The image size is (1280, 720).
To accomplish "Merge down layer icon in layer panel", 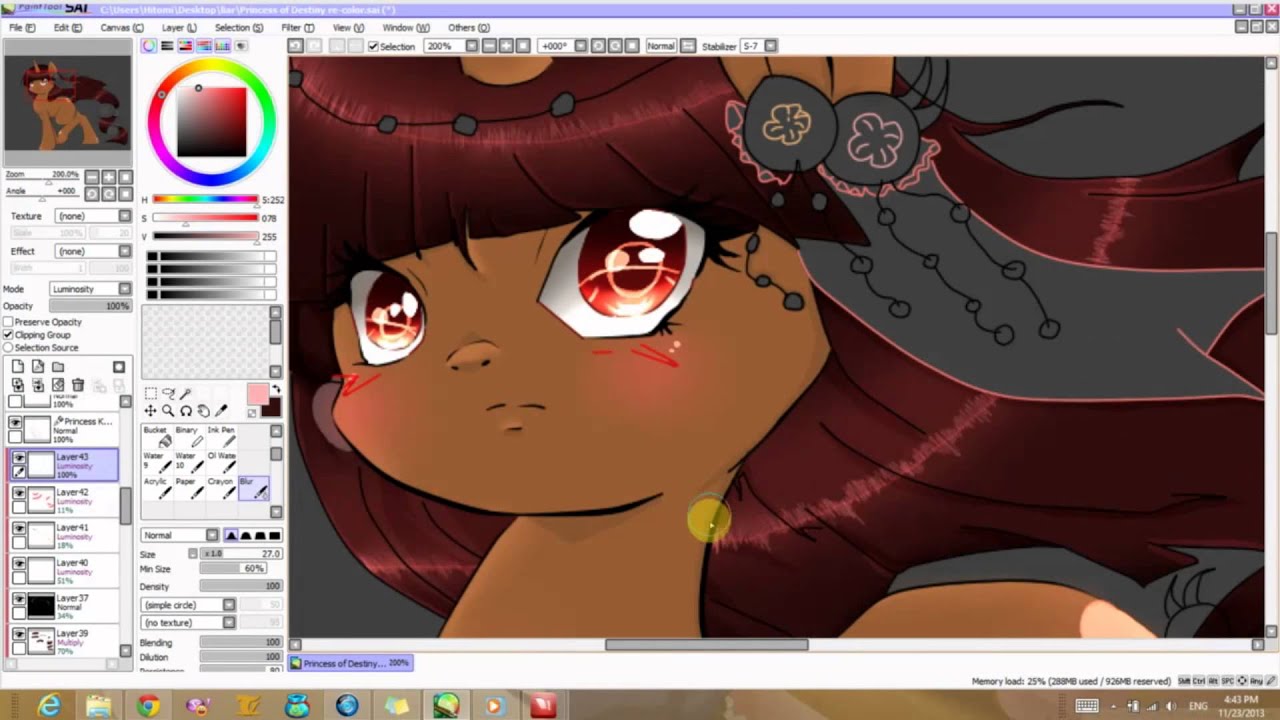I will point(37,385).
